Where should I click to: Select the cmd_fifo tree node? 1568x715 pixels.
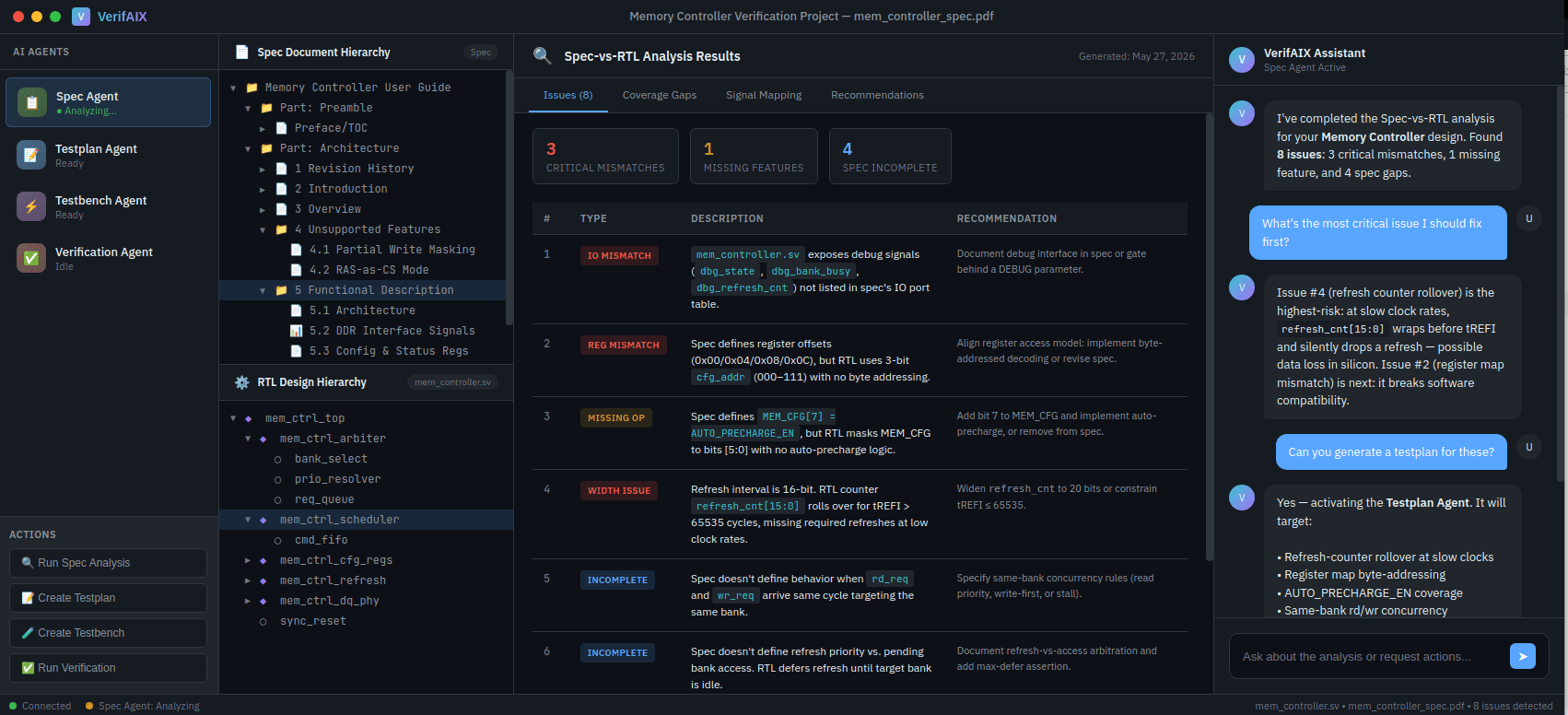pos(366,540)
